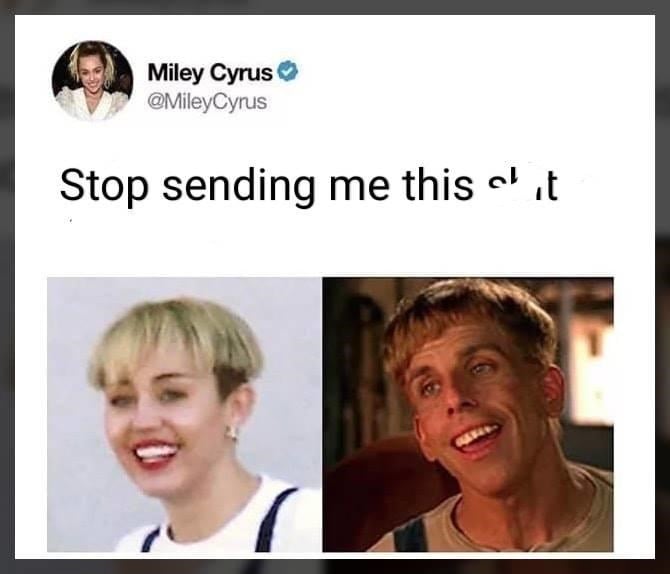Click the word "sending" in the tweet

[x=238, y=186]
